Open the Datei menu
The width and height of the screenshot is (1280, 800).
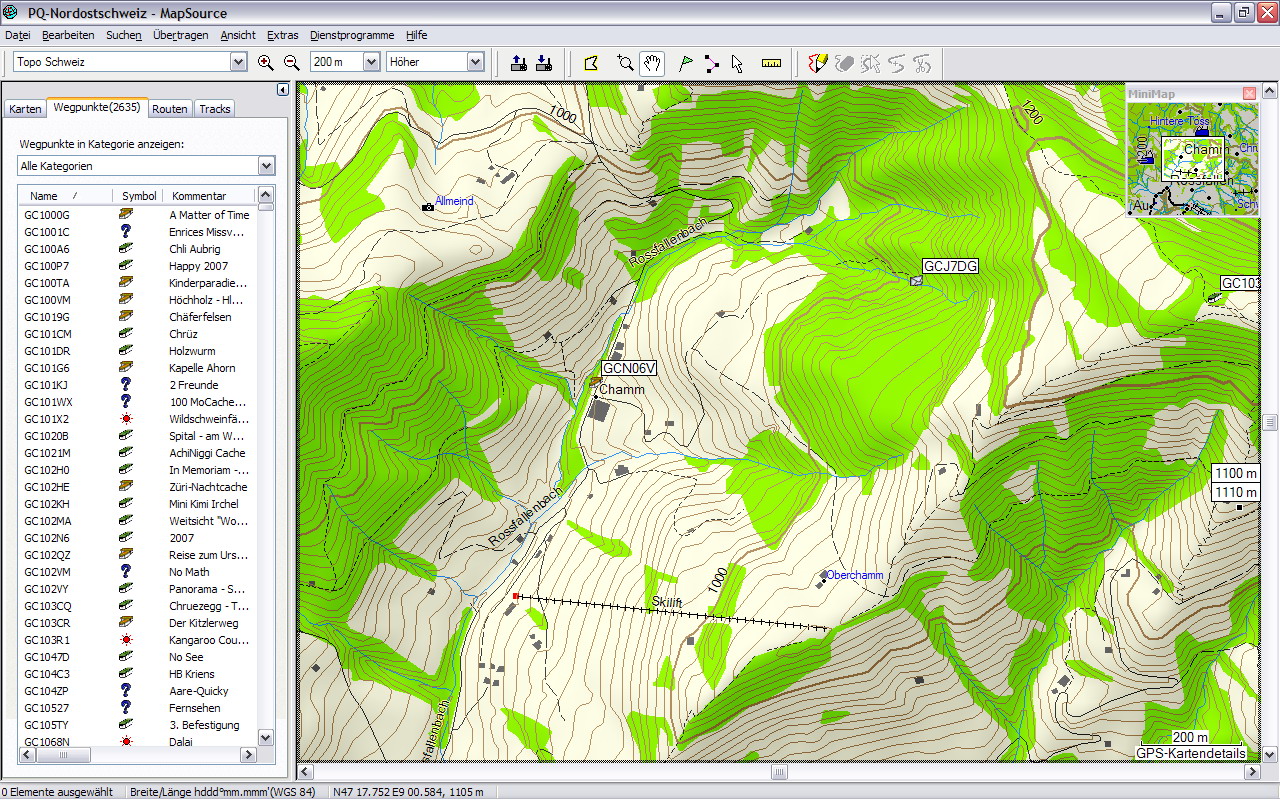17,35
